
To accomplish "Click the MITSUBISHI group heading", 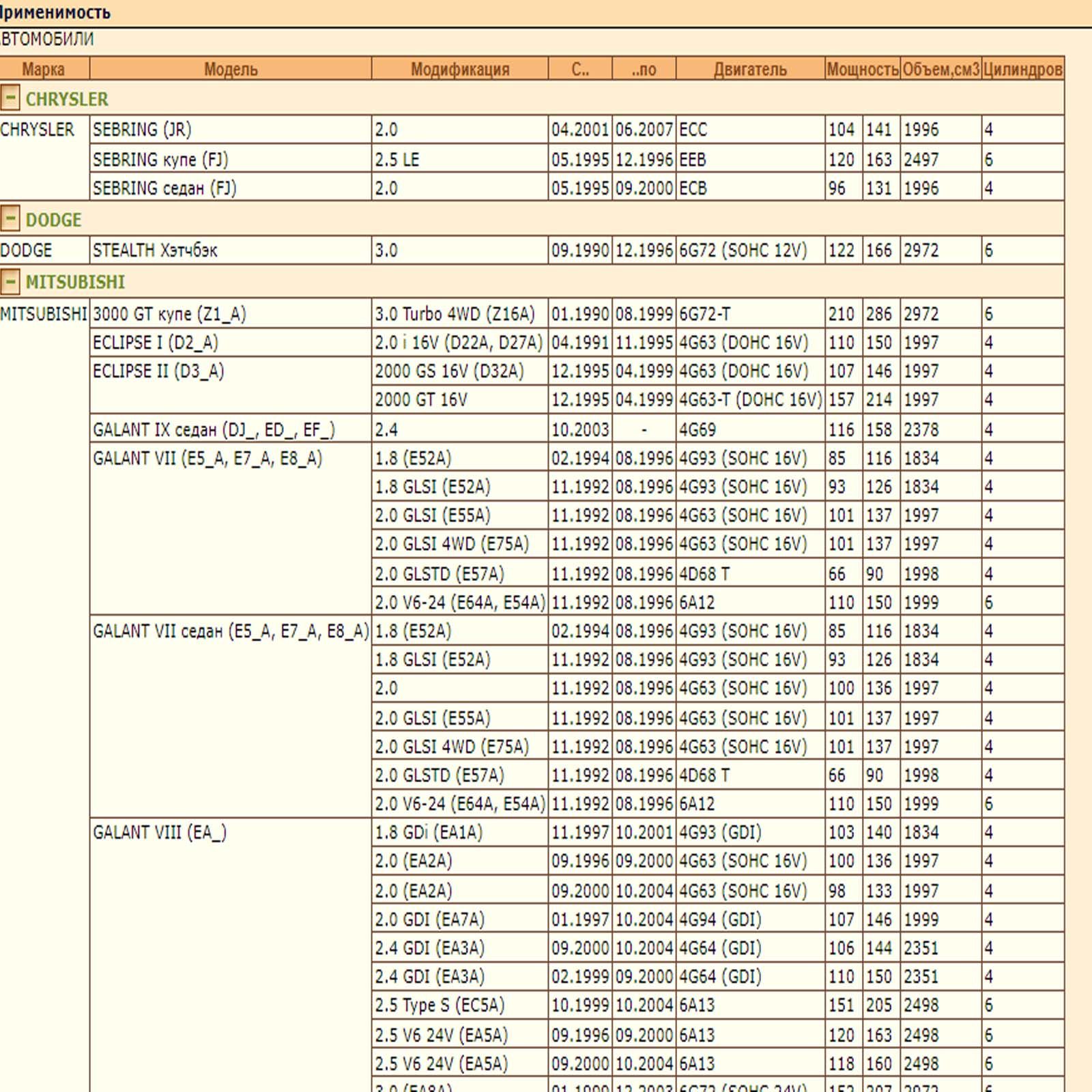I will pos(75,282).
